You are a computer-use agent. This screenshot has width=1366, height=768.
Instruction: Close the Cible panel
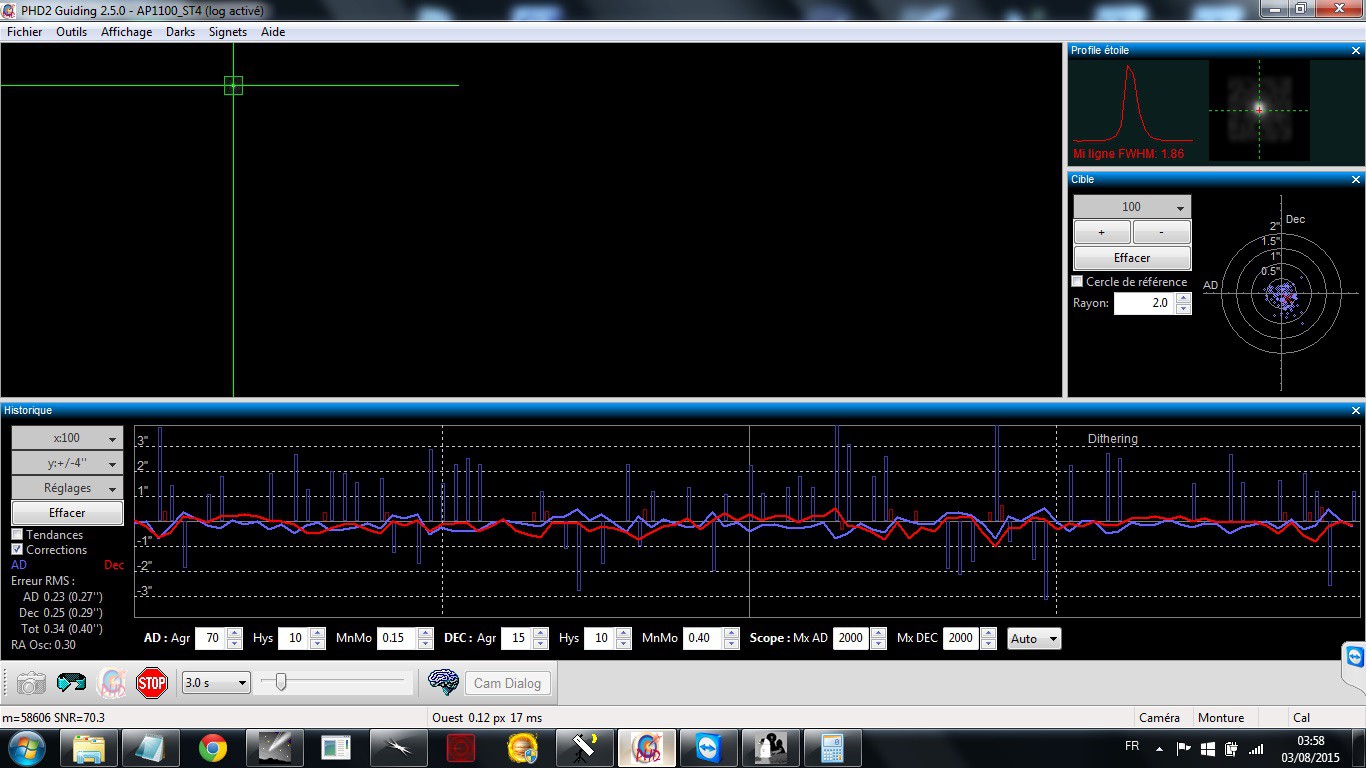tap(1356, 180)
